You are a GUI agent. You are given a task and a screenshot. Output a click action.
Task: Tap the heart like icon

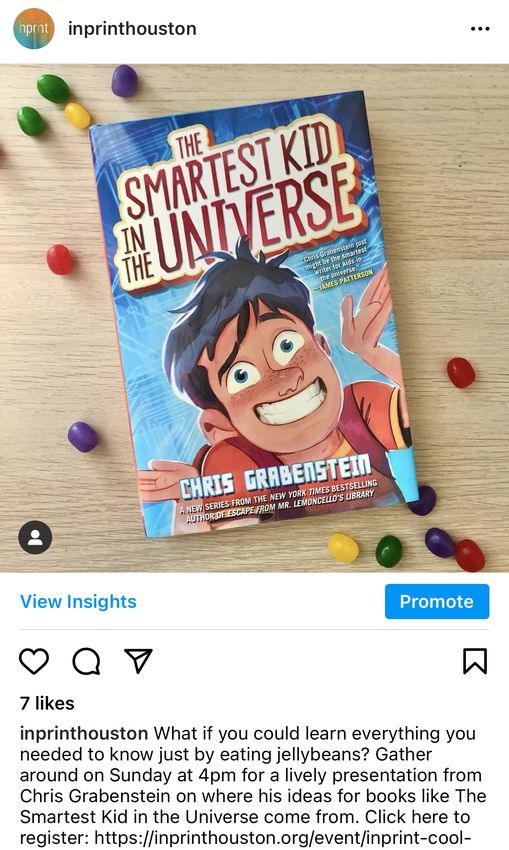(x=34, y=661)
